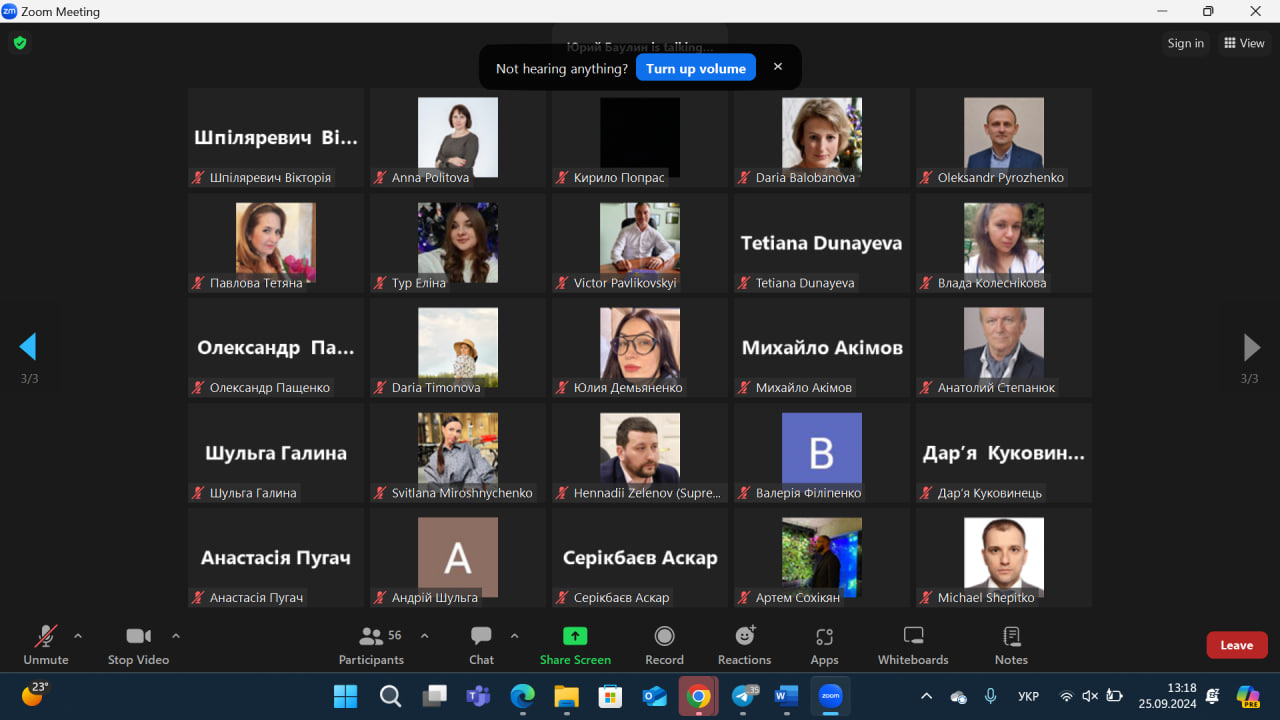The width and height of the screenshot is (1280, 720).
Task: Expand audio options arrow beside Unmute
Action: (x=78, y=635)
